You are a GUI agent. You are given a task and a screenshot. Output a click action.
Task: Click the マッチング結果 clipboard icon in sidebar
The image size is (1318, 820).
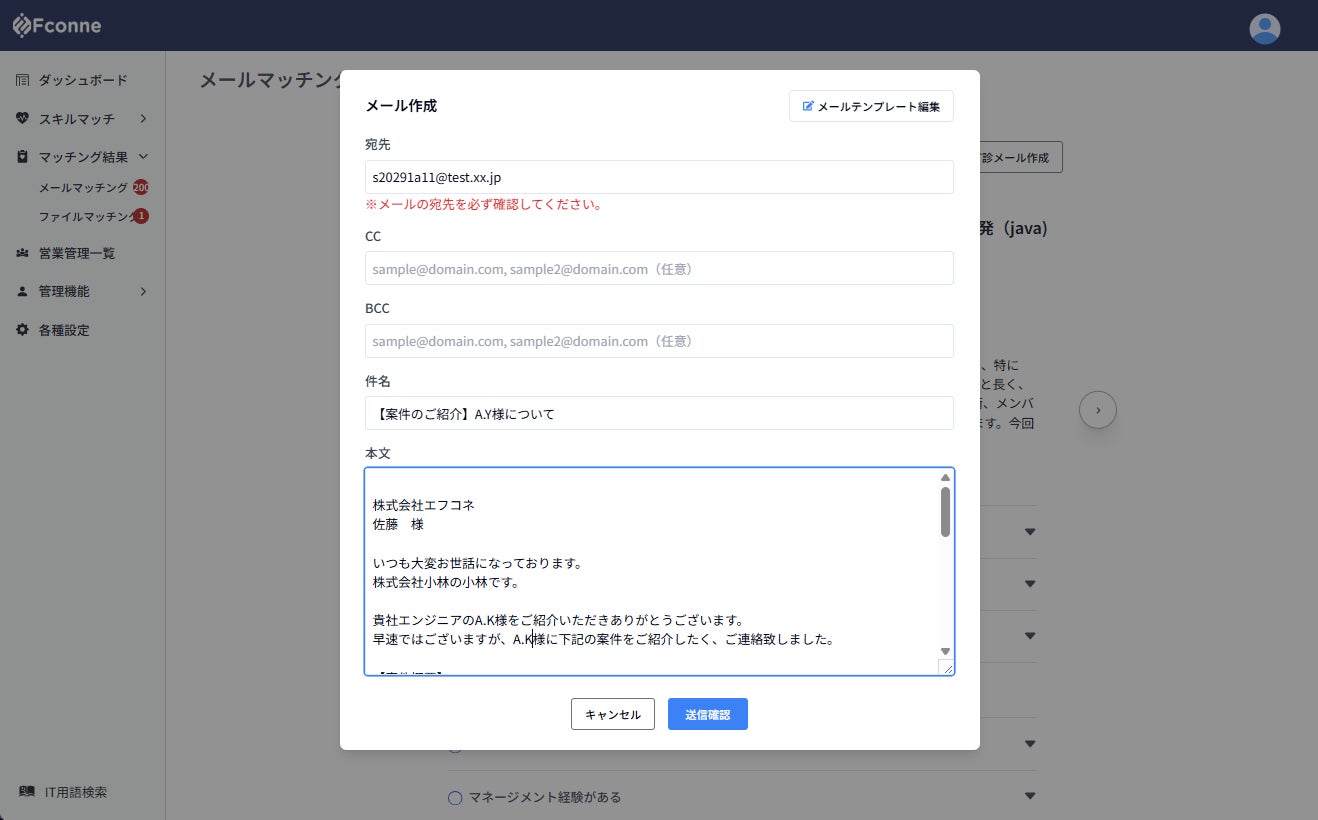pyautogui.click(x=23, y=157)
